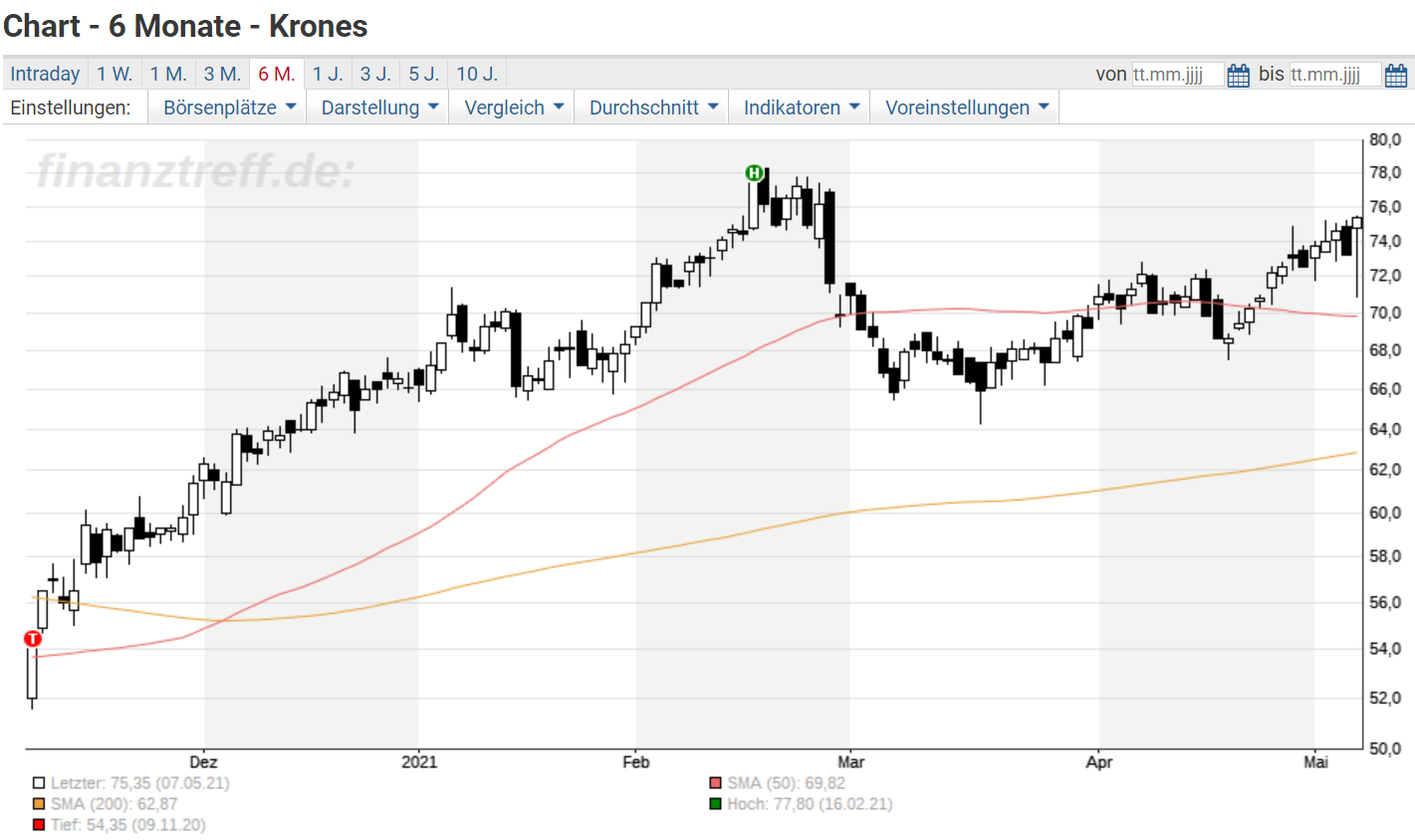This screenshot has height=840, width=1415.
Task: Open the Vergleich dropdown
Action: coord(514,107)
